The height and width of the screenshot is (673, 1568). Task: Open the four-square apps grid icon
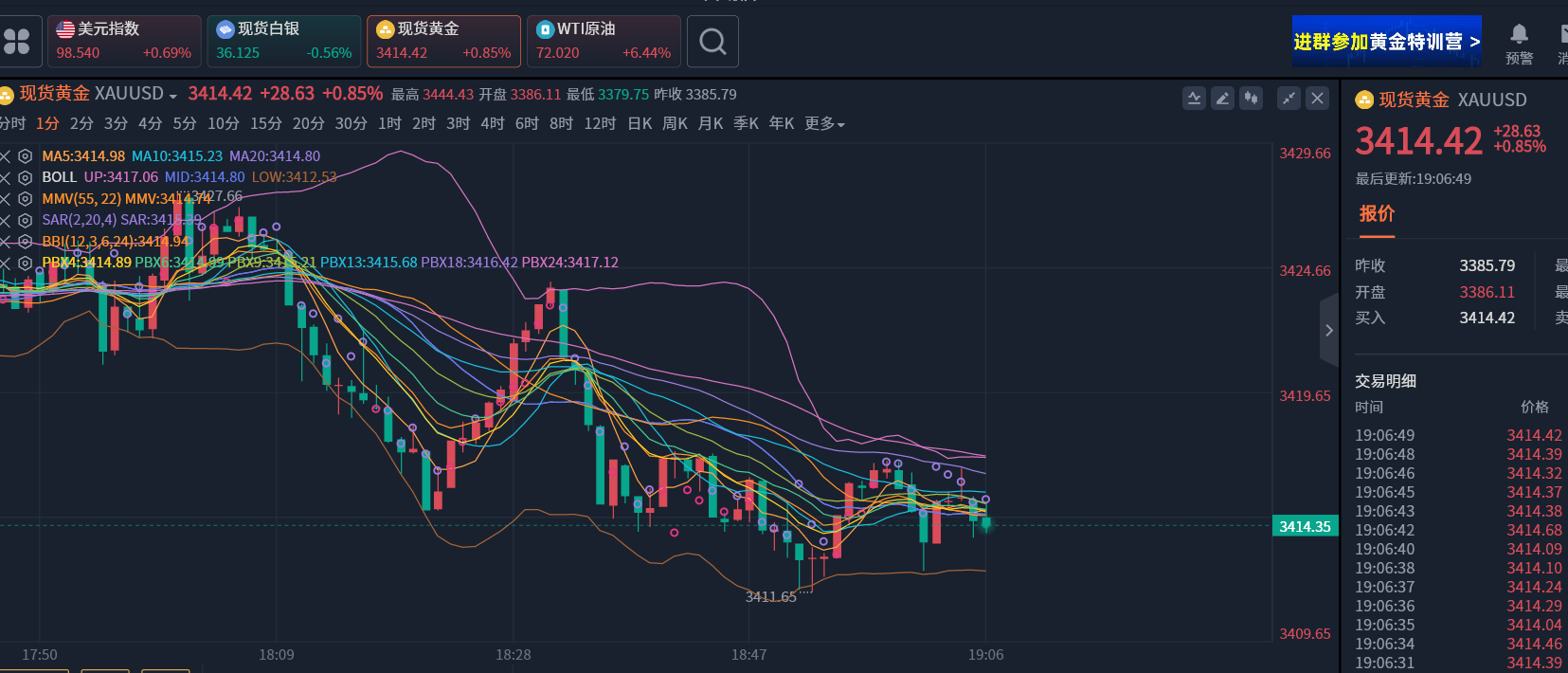point(16,42)
